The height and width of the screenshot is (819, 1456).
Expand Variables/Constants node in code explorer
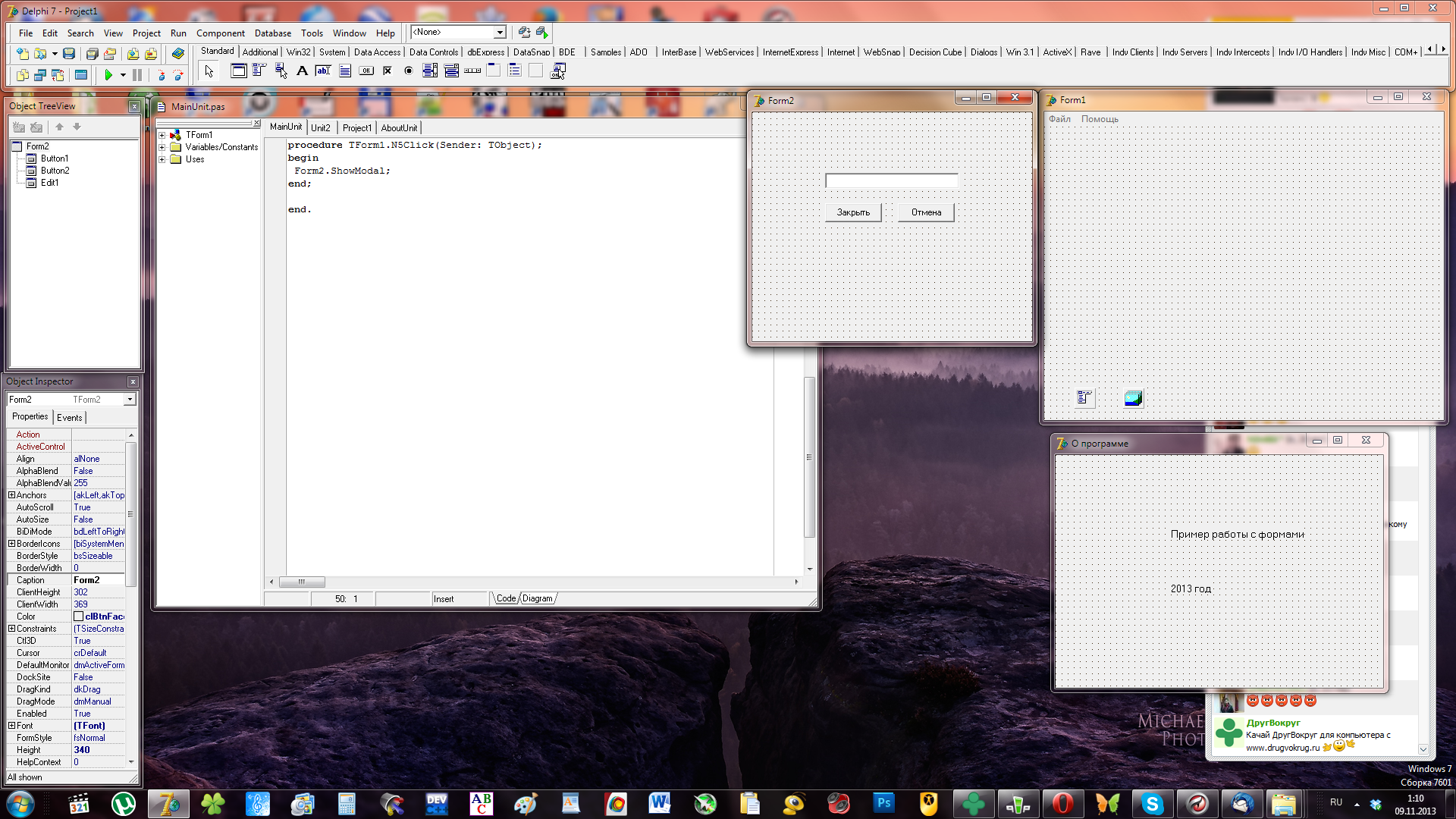(162, 147)
